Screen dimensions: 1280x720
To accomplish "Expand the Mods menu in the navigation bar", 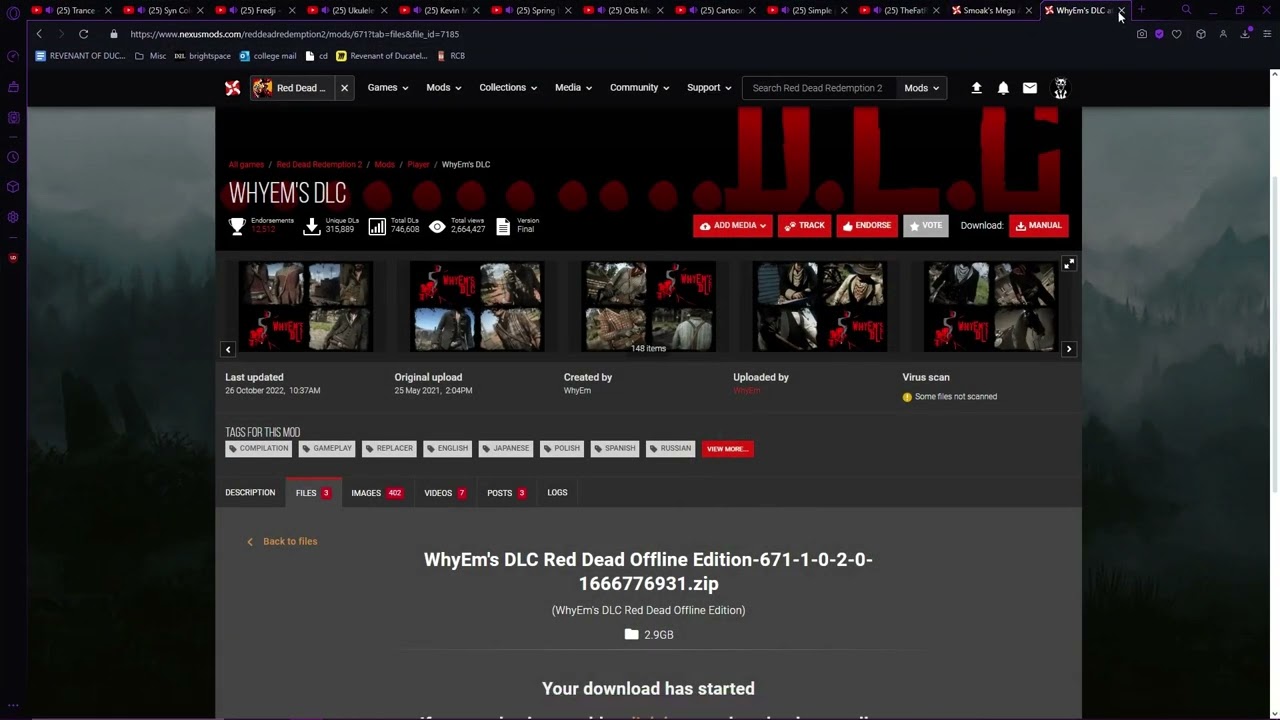I will click(x=444, y=88).
